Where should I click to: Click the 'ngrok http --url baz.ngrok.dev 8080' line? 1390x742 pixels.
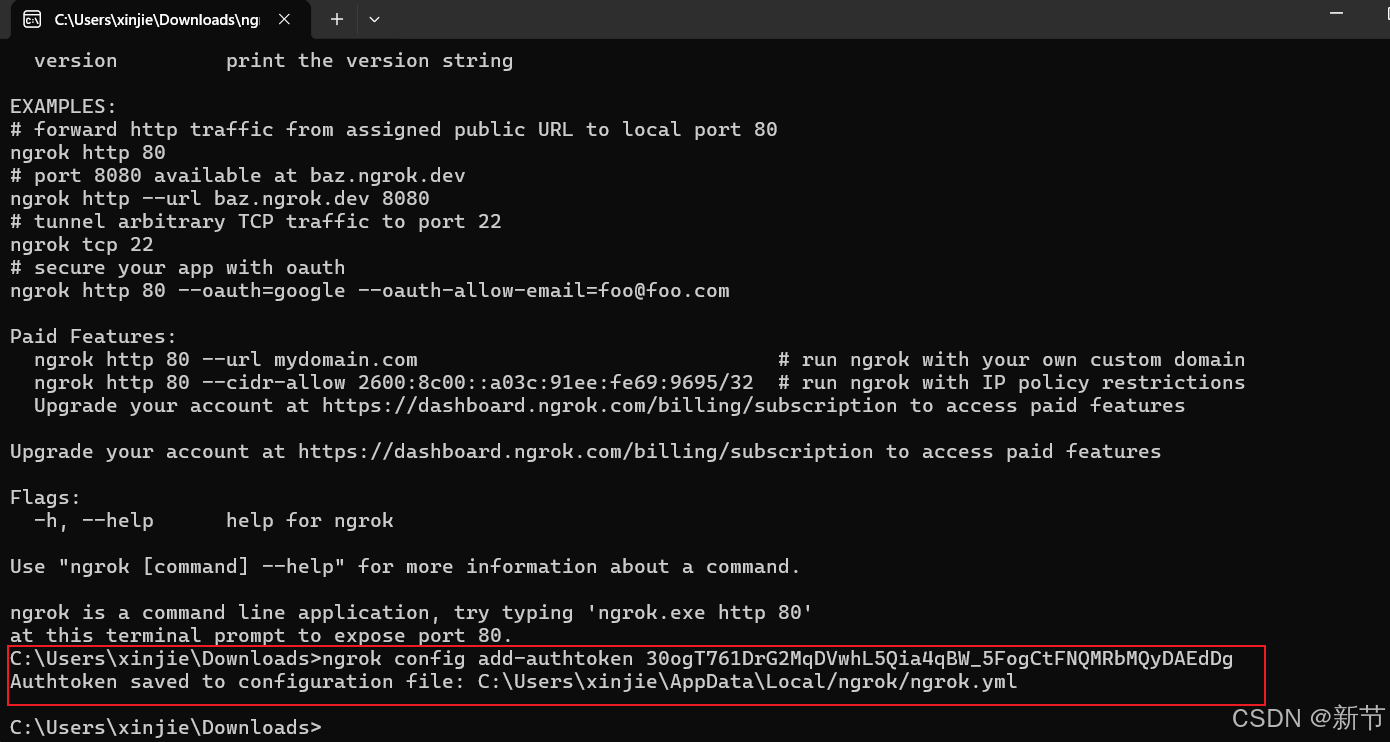pos(220,199)
